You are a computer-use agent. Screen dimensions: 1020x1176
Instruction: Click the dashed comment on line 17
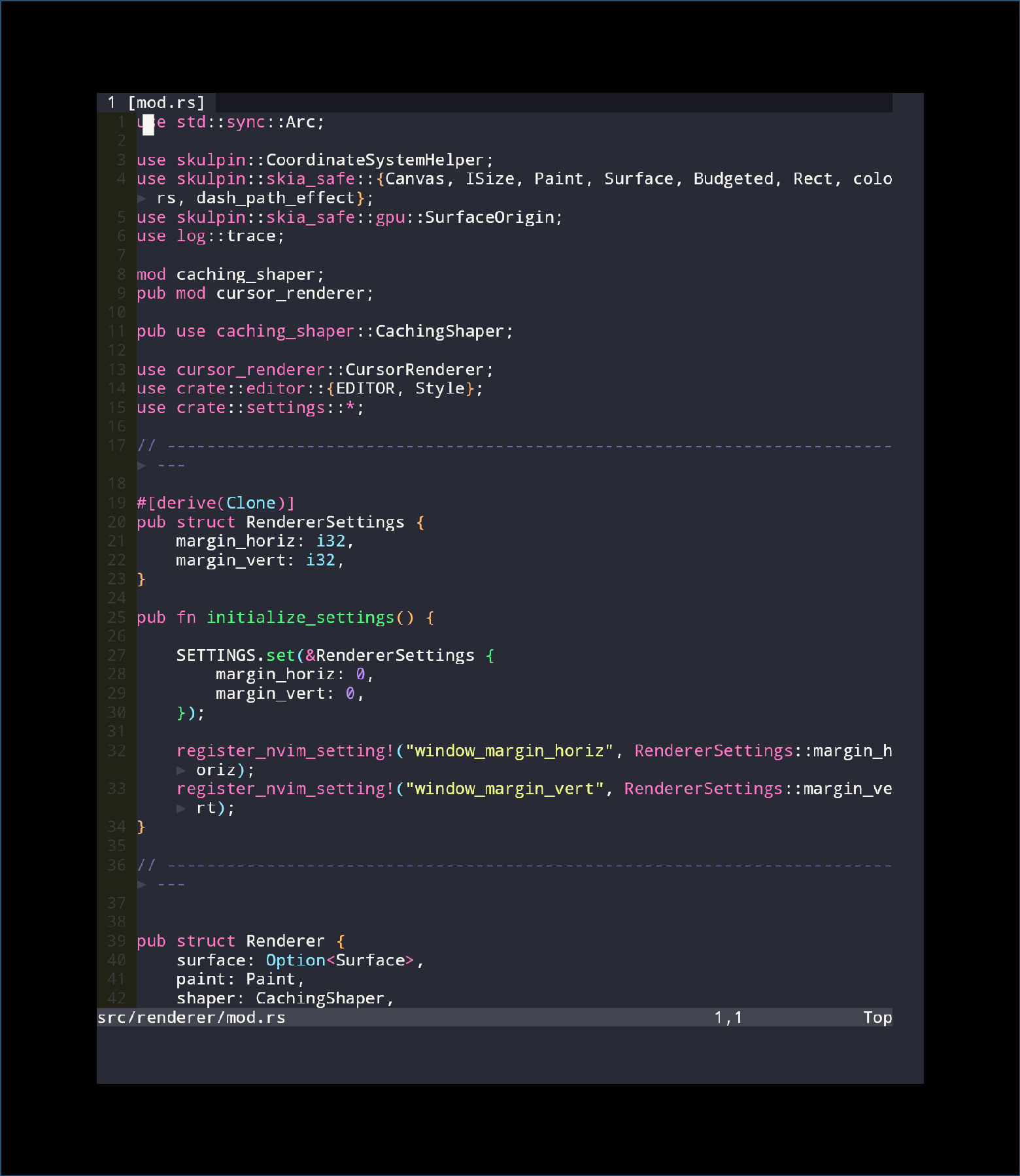point(515,446)
